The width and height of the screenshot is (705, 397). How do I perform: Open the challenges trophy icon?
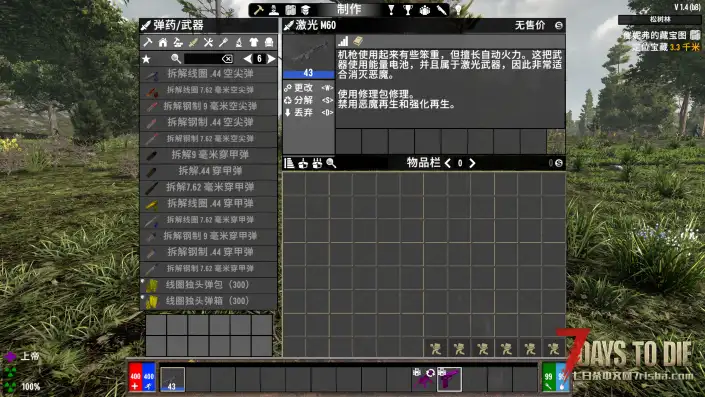(408, 10)
